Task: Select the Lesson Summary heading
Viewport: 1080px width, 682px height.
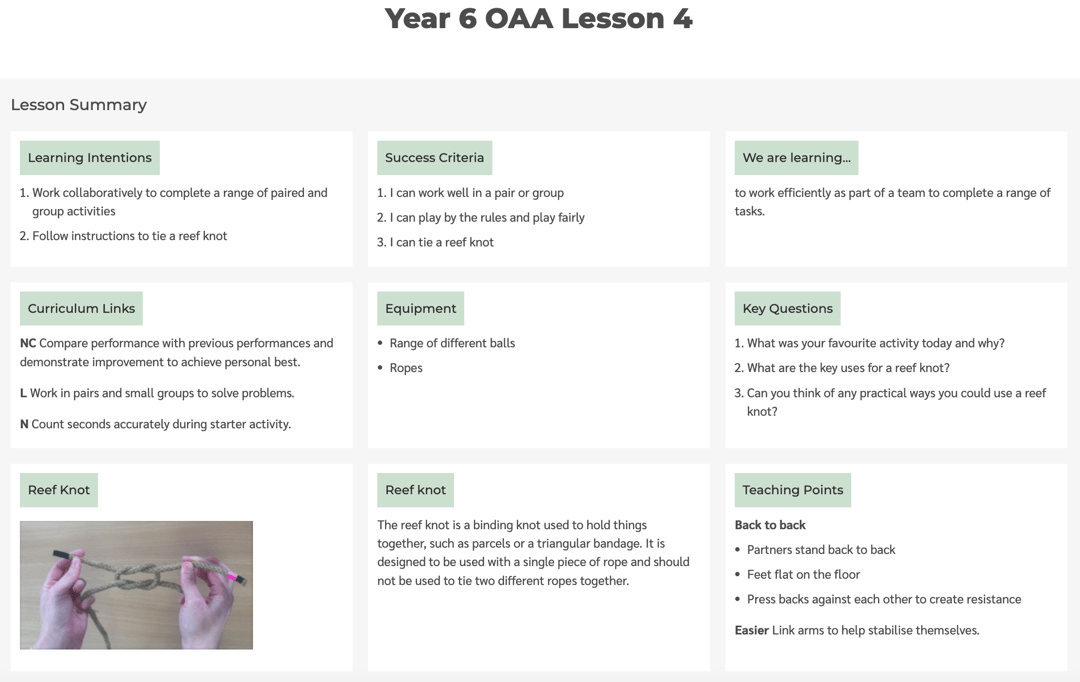Action: click(x=79, y=105)
